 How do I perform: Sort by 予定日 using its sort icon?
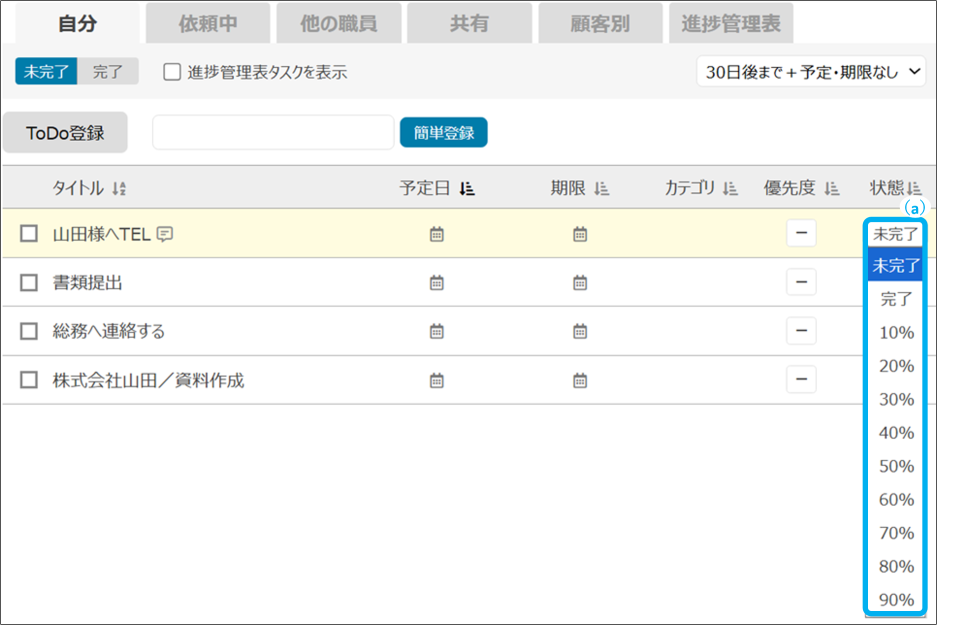467,188
